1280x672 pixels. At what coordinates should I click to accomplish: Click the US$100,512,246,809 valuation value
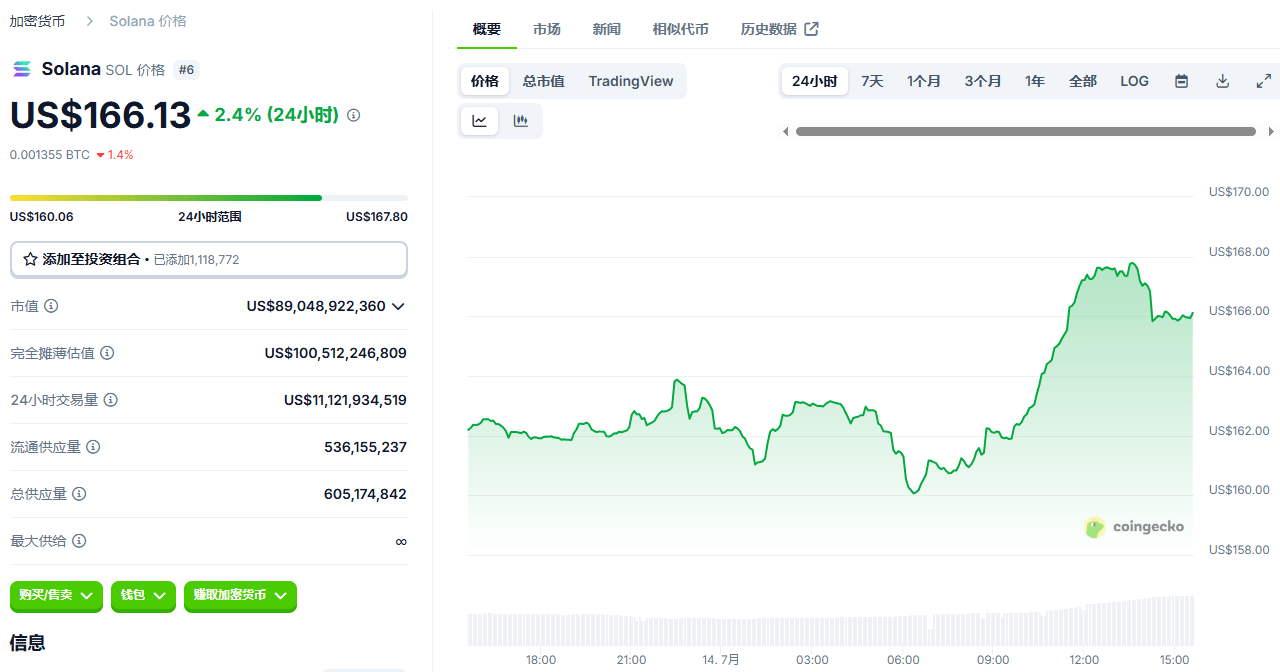coord(336,353)
